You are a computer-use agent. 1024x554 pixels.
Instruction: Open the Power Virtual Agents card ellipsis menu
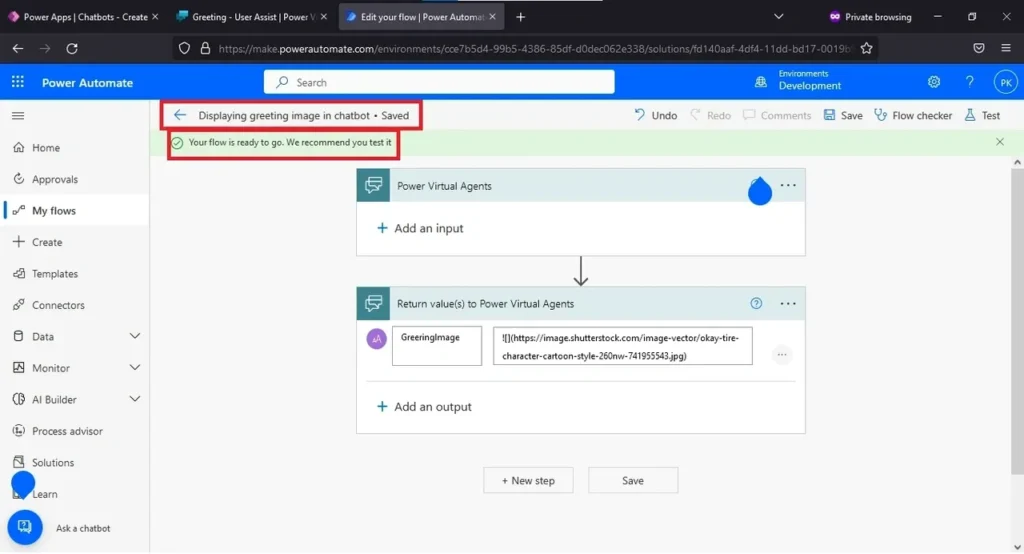click(788, 186)
